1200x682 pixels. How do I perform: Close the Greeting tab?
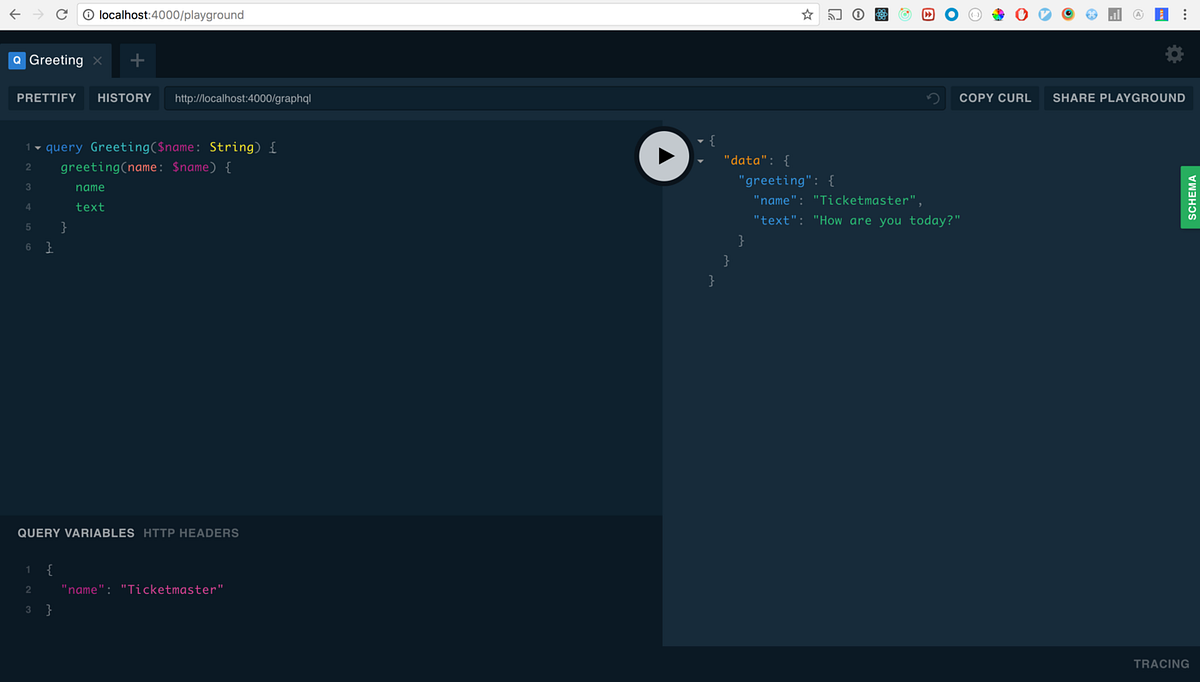(97, 60)
